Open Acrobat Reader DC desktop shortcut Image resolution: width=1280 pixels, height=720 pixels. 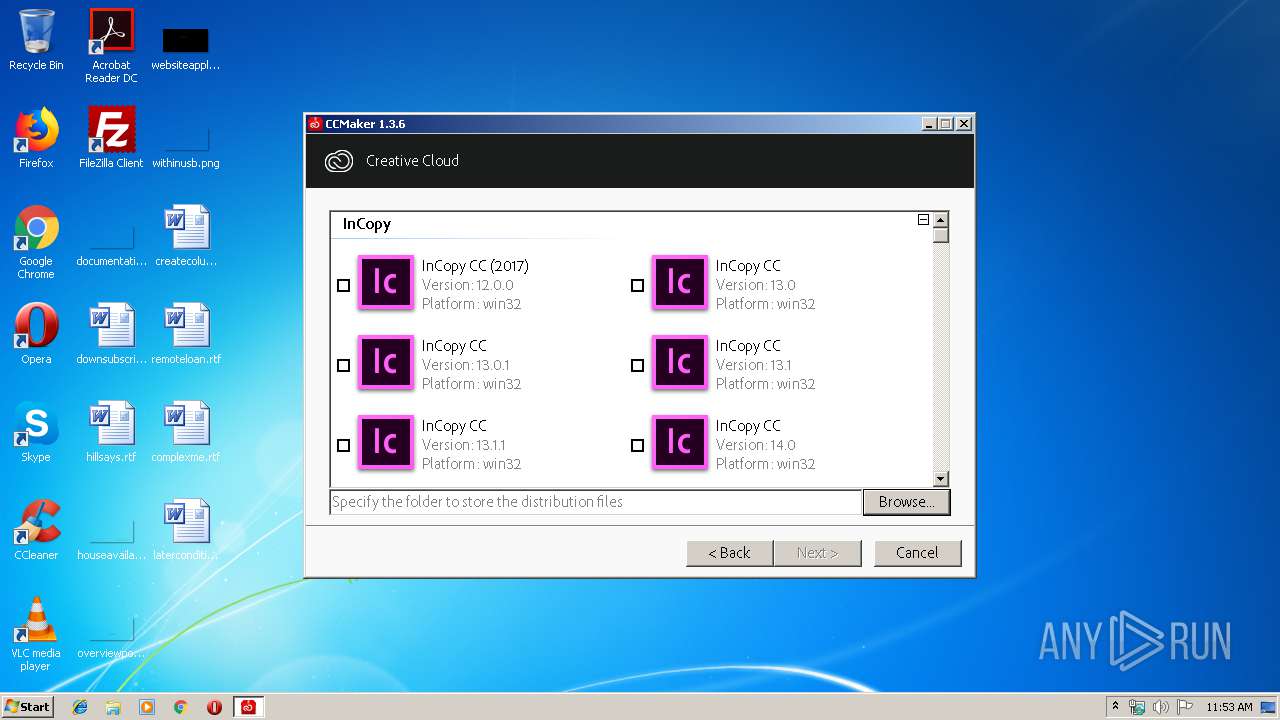click(x=111, y=45)
